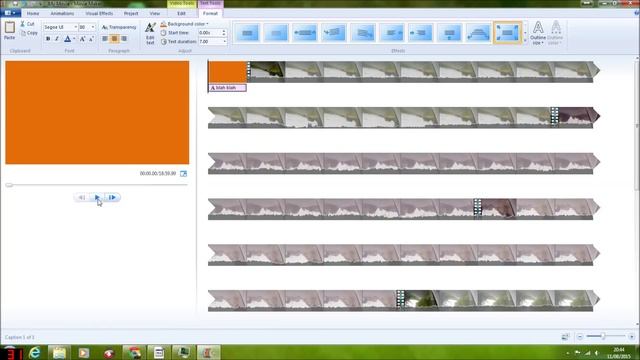Select the highlighted zoom text effect
The image size is (640, 360).
pos(507,33)
